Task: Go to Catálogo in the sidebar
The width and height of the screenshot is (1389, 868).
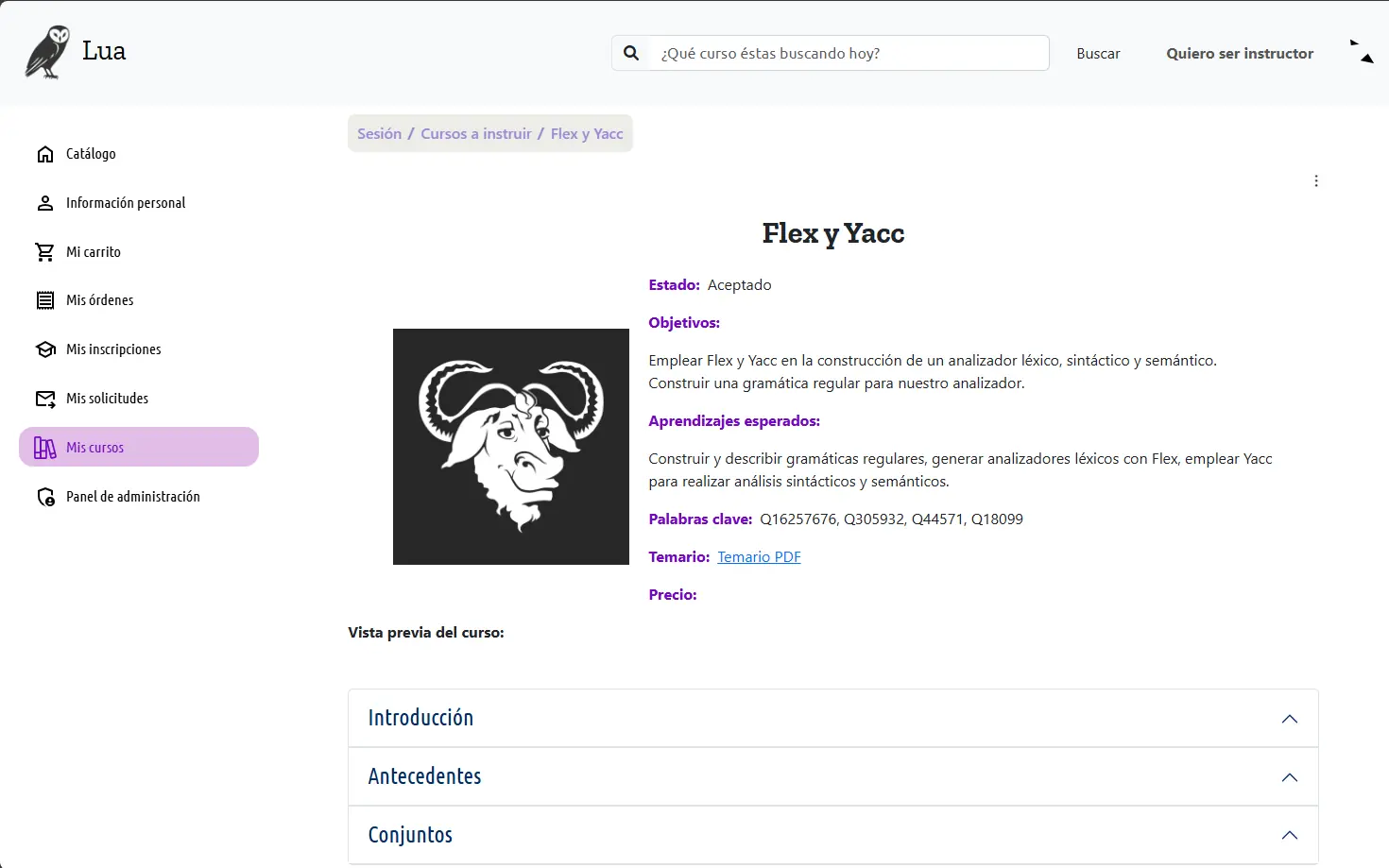Action: pos(139,154)
